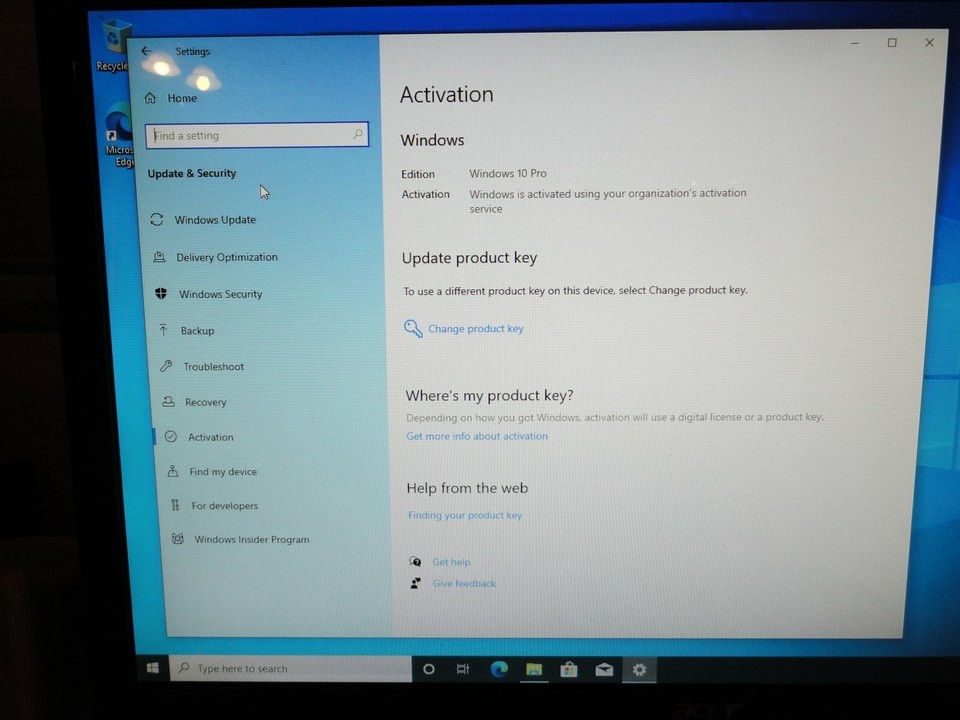Image resolution: width=960 pixels, height=720 pixels.
Task: Go to Settings Home
Action: tap(181, 98)
